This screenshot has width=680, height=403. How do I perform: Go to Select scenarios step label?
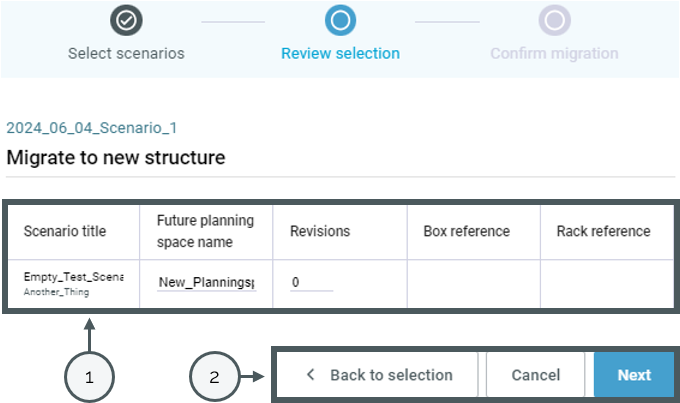tap(126, 53)
